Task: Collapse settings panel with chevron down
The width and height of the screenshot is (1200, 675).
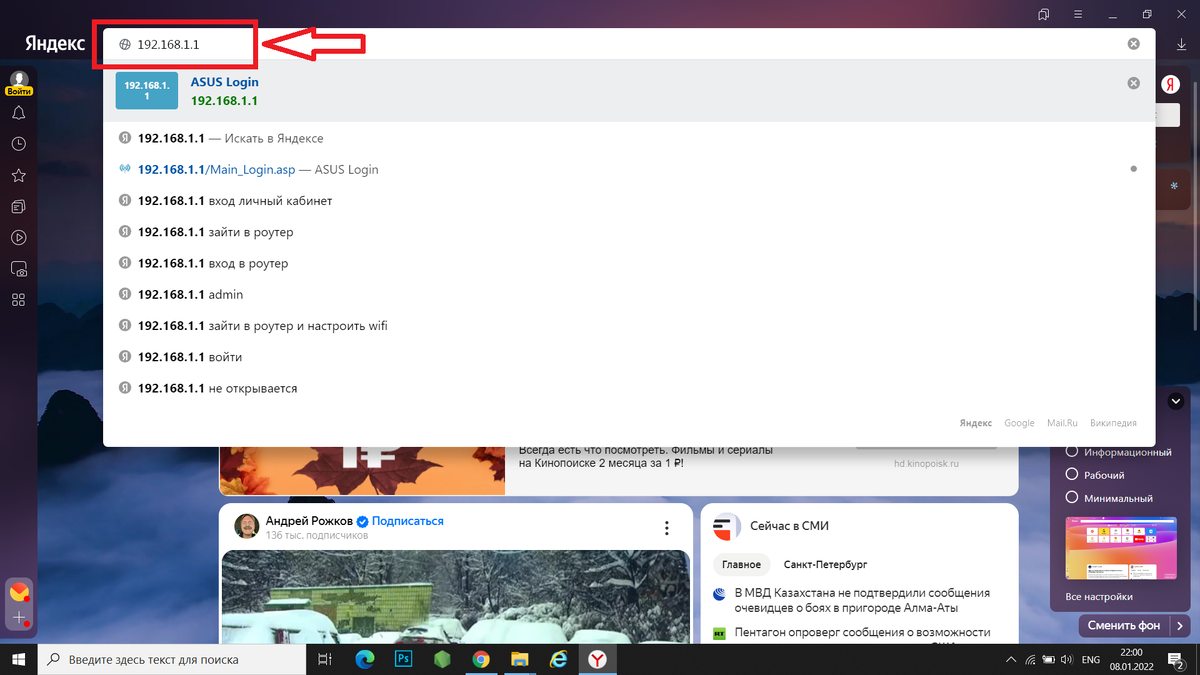Action: pyautogui.click(x=1176, y=401)
